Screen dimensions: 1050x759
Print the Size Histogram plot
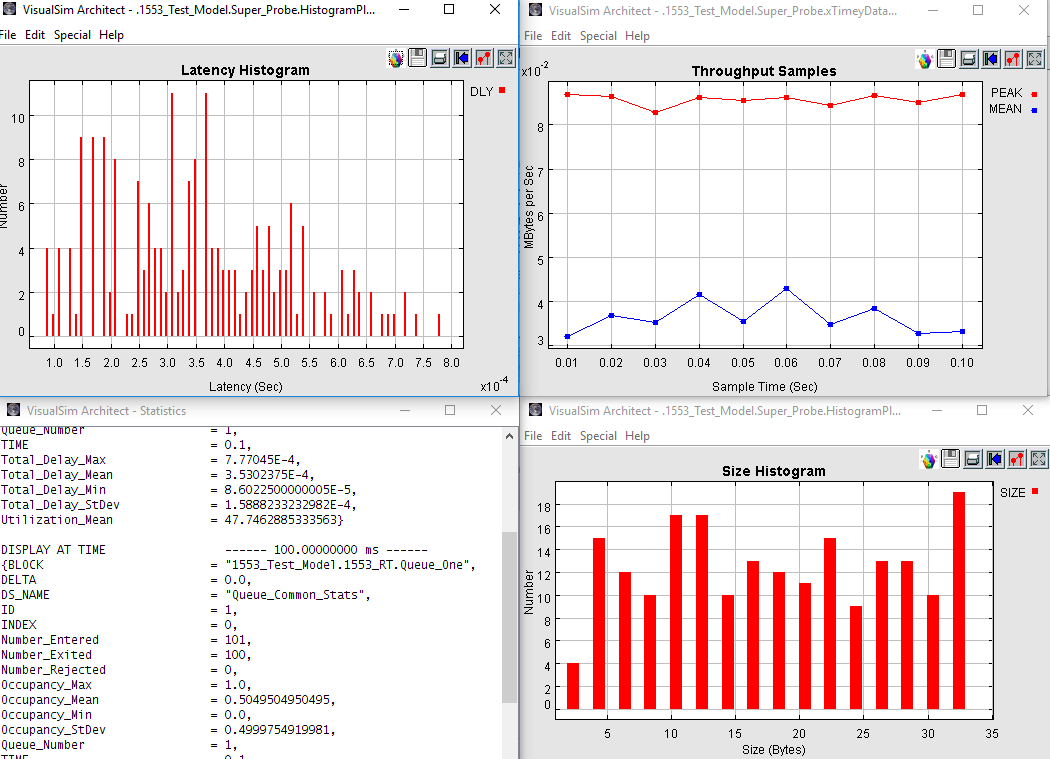click(973, 459)
